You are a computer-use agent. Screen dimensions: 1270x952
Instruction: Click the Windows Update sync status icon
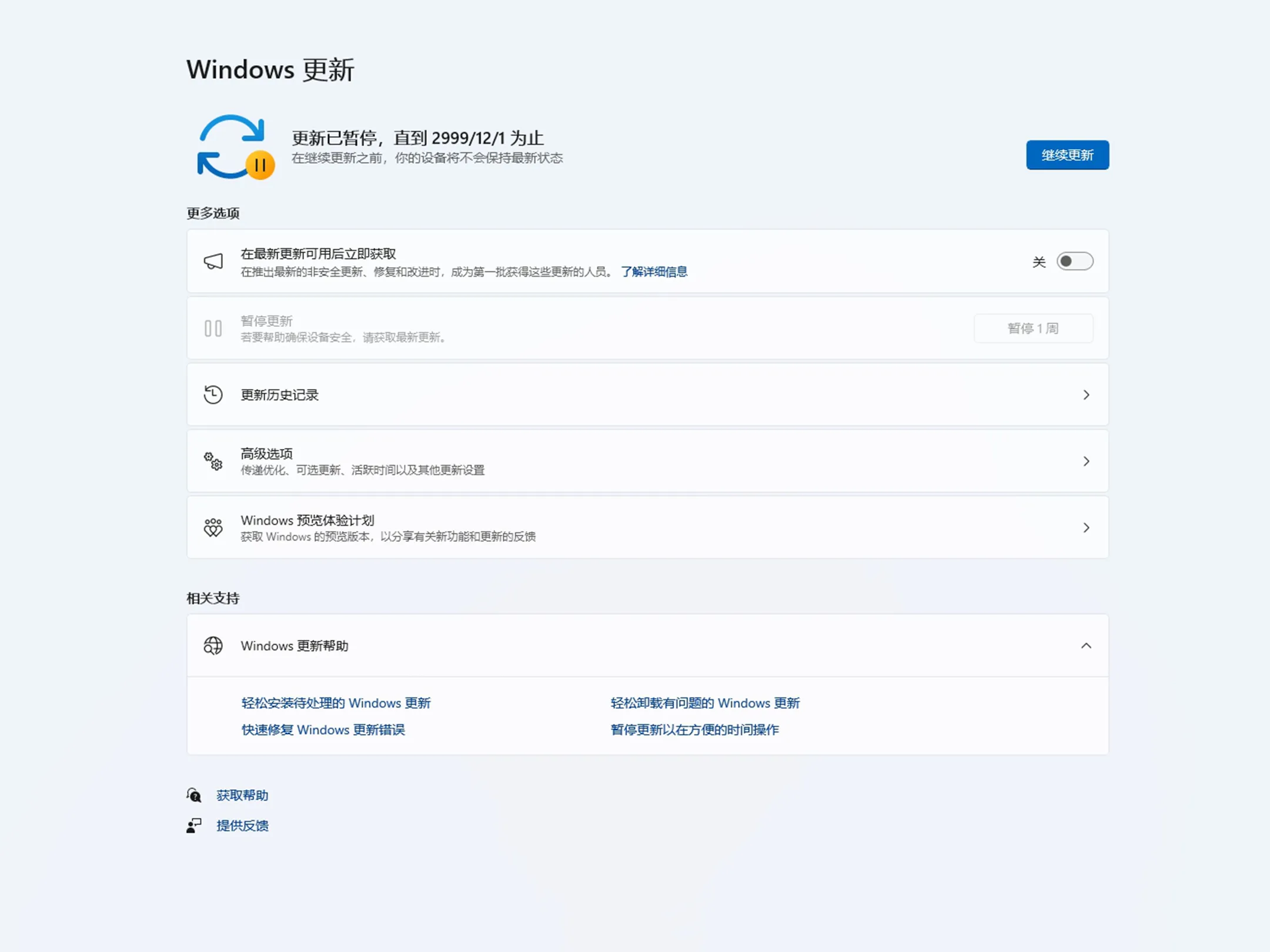click(x=235, y=147)
